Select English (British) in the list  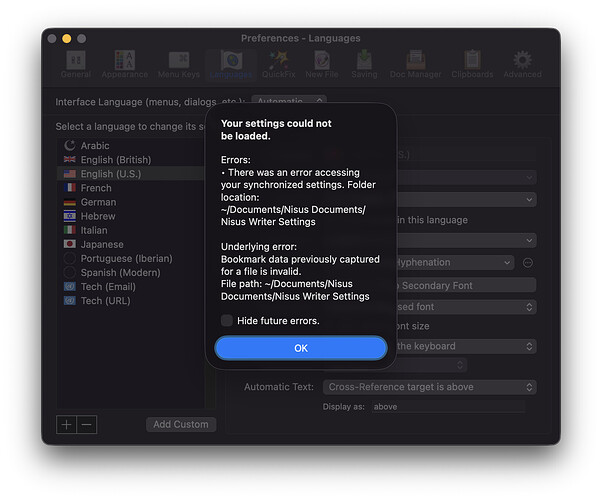[131, 159]
